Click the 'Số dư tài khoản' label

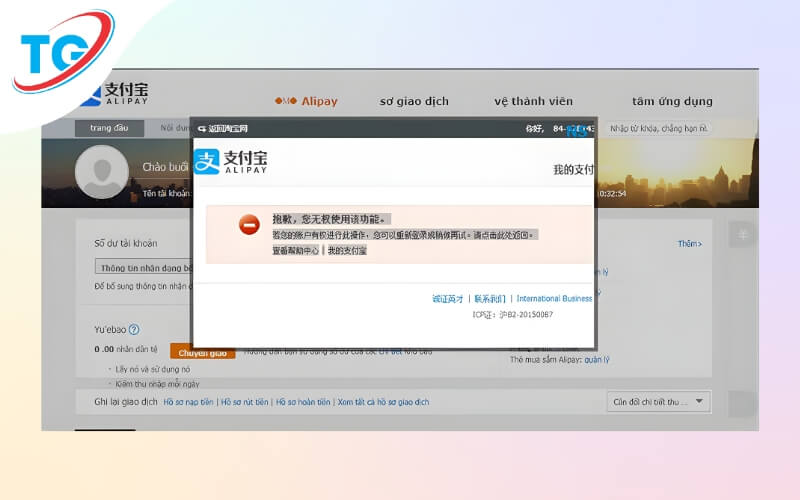click(126, 243)
